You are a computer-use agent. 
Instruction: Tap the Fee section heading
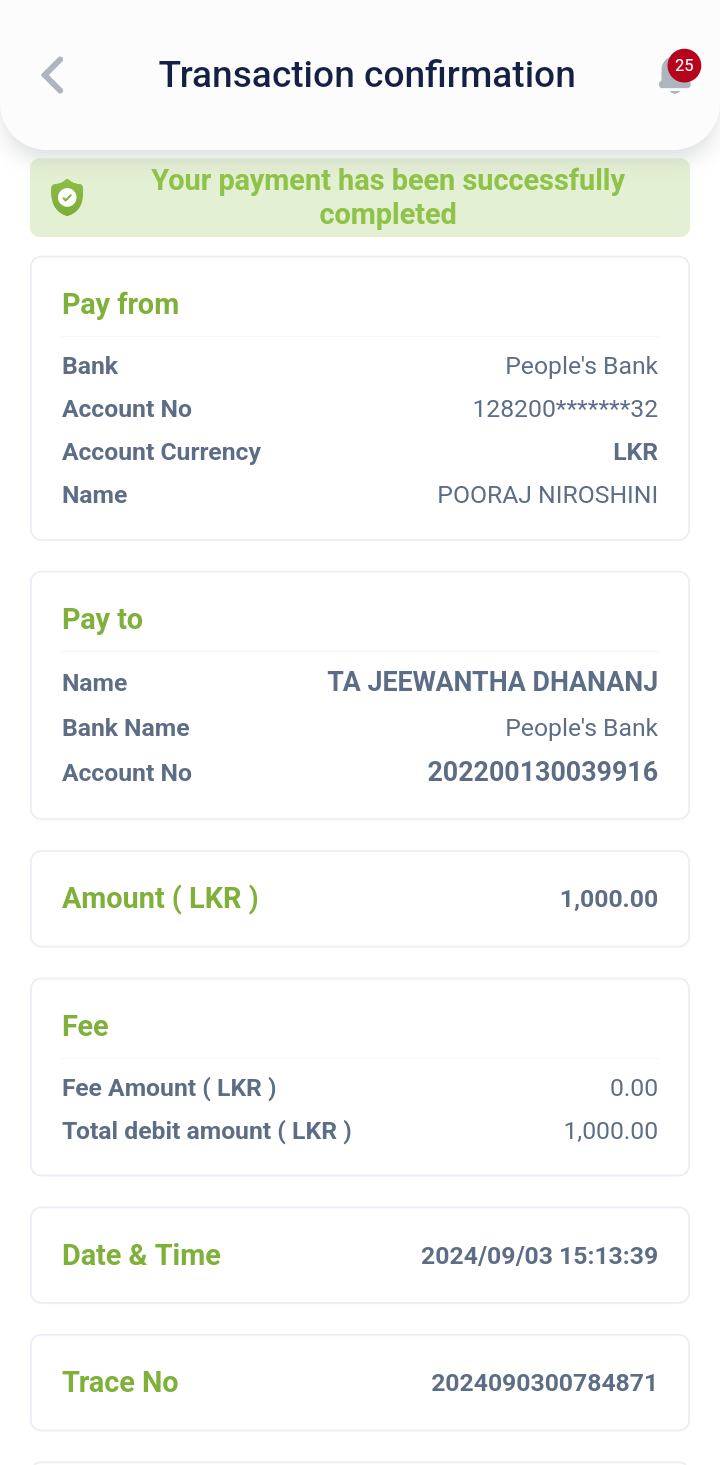point(85,1026)
